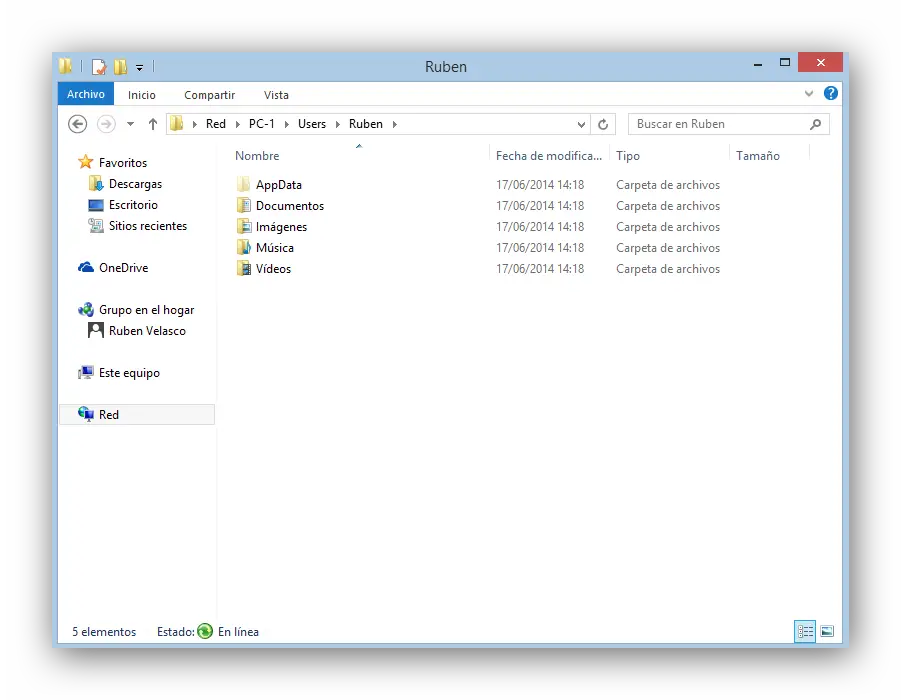Select the Vídeos folder icon
Image resolution: width=901 pixels, height=700 pixels.
(244, 268)
